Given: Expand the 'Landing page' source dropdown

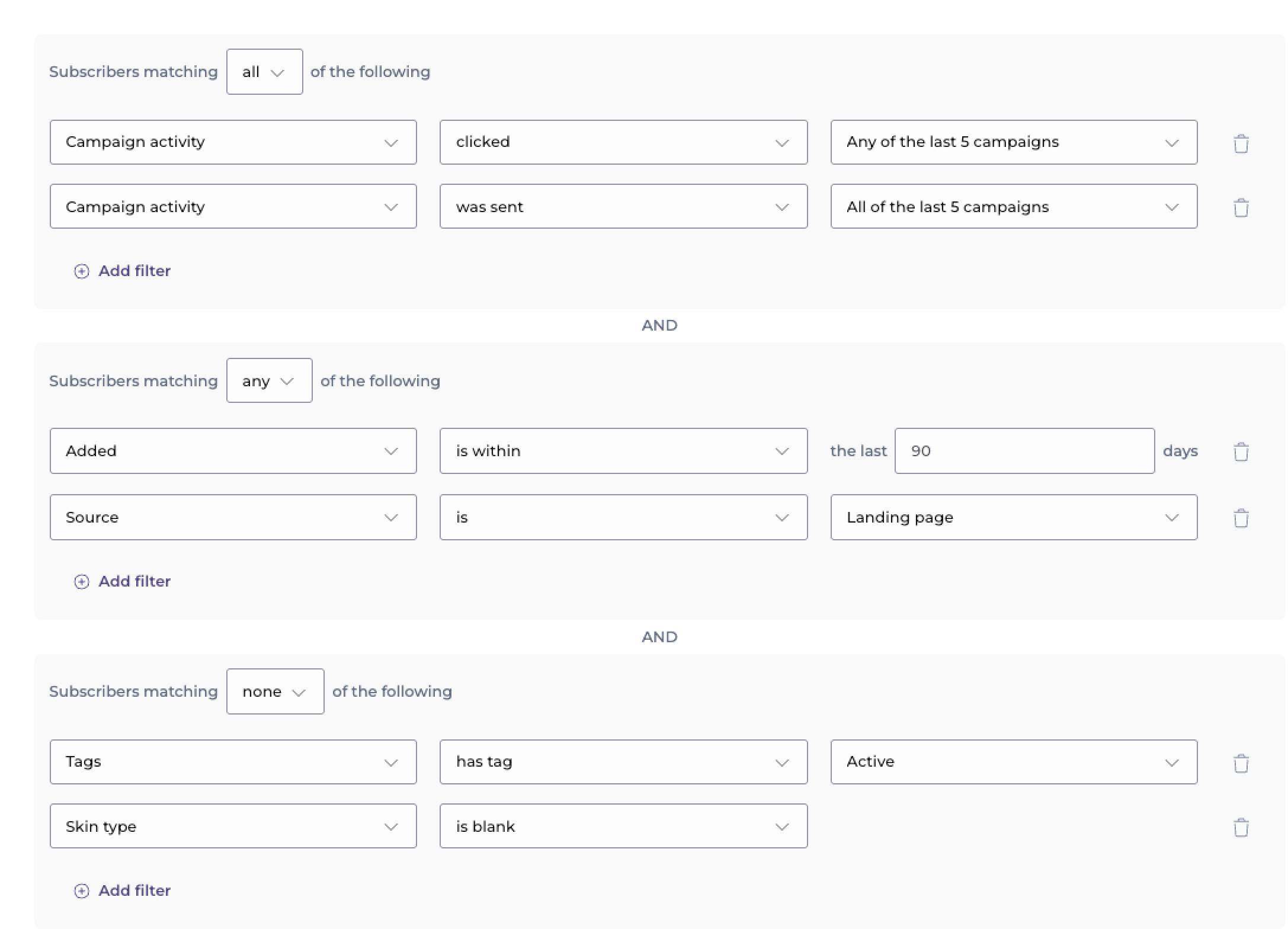Looking at the screenshot, I should pos(1013,517).
